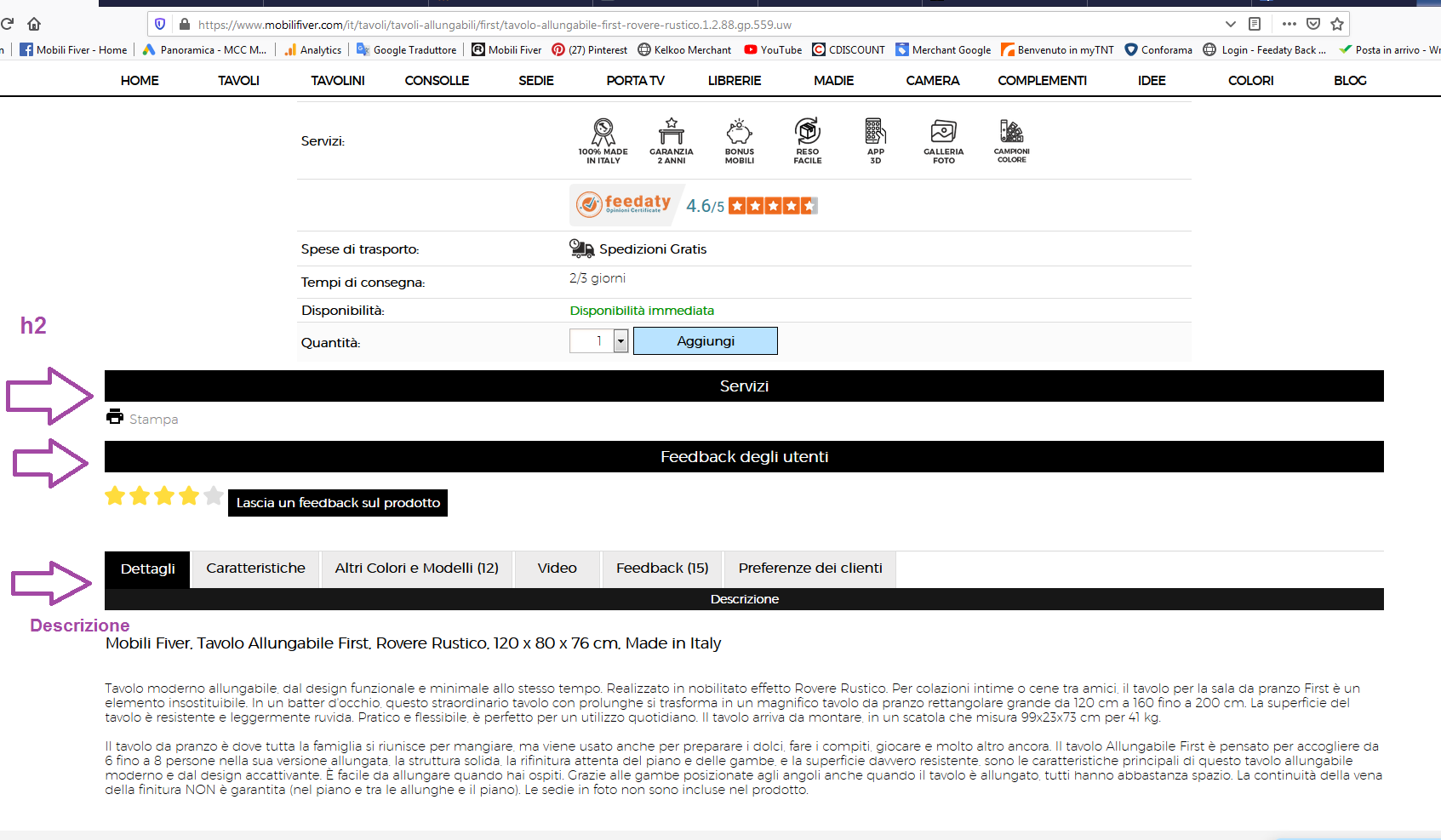Open the Panoramica - MCC bookmark
Screen dimensions: 1441x840
click(x=204, y=50)
